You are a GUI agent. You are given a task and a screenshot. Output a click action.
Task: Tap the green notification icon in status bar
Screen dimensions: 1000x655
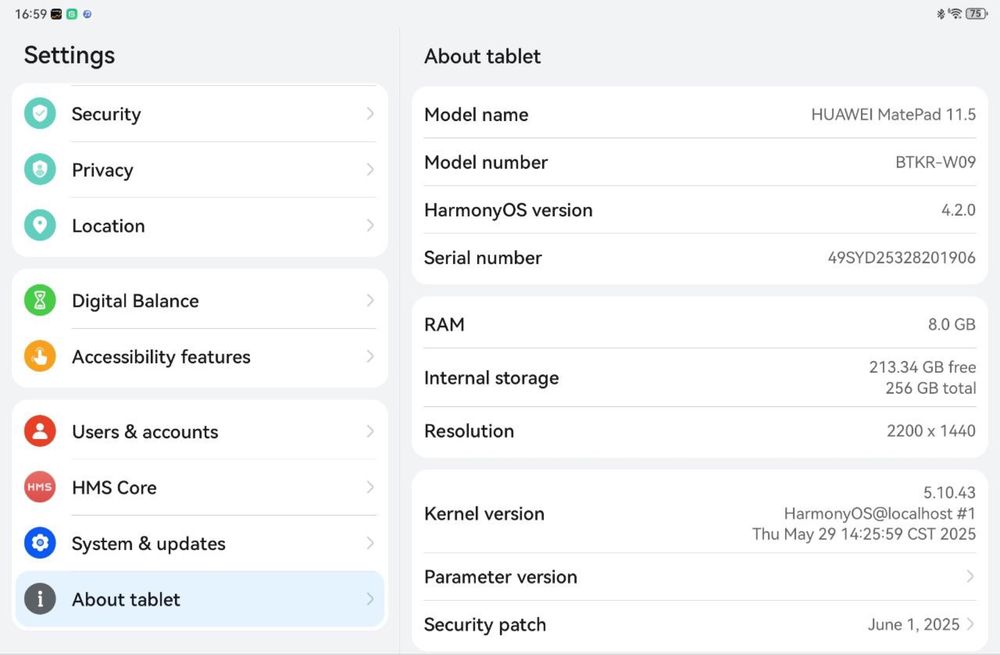click(72, 14)
